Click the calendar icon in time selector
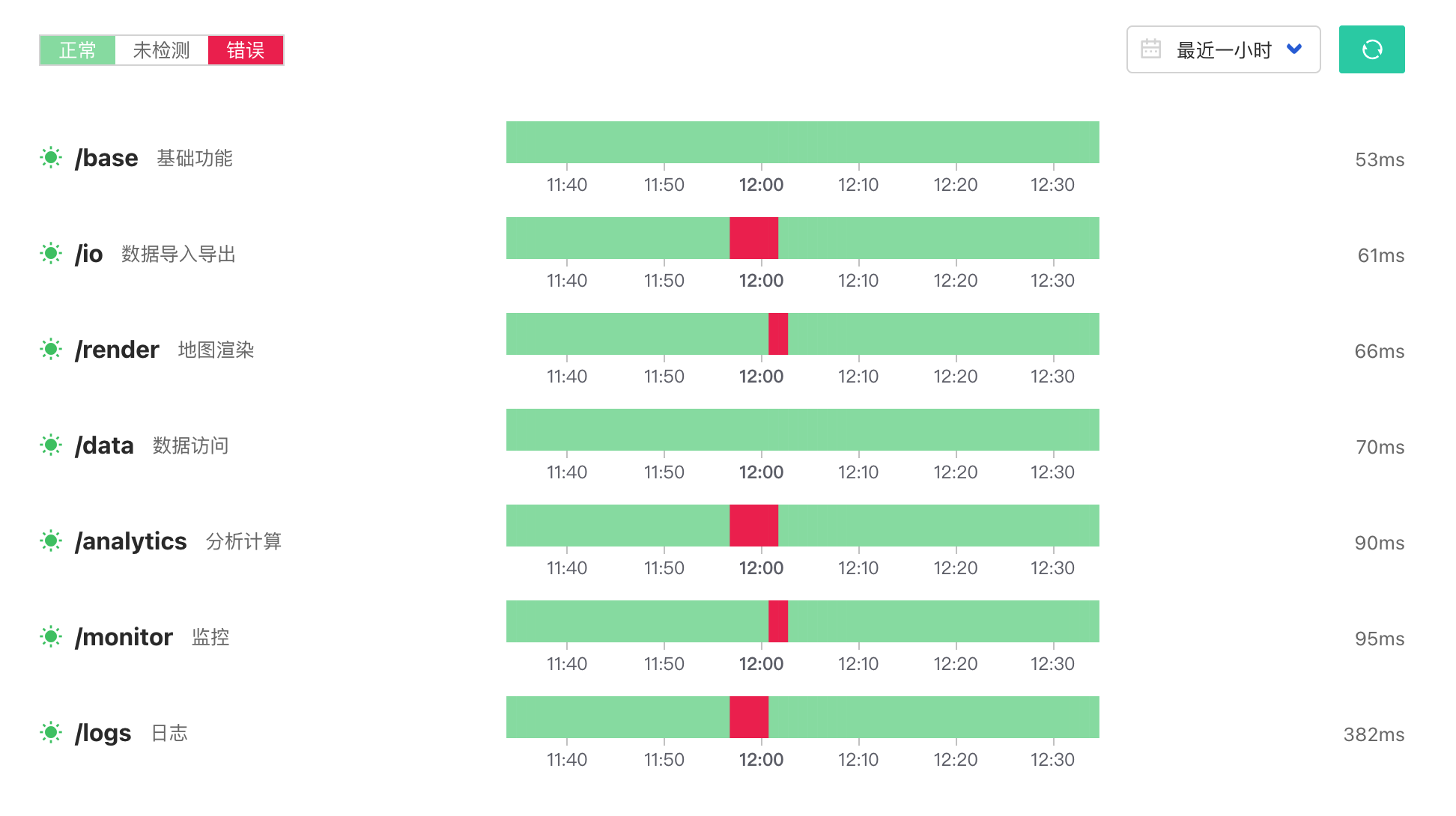The width and height of the screenshot is (1456, 816). [1150, 49]
